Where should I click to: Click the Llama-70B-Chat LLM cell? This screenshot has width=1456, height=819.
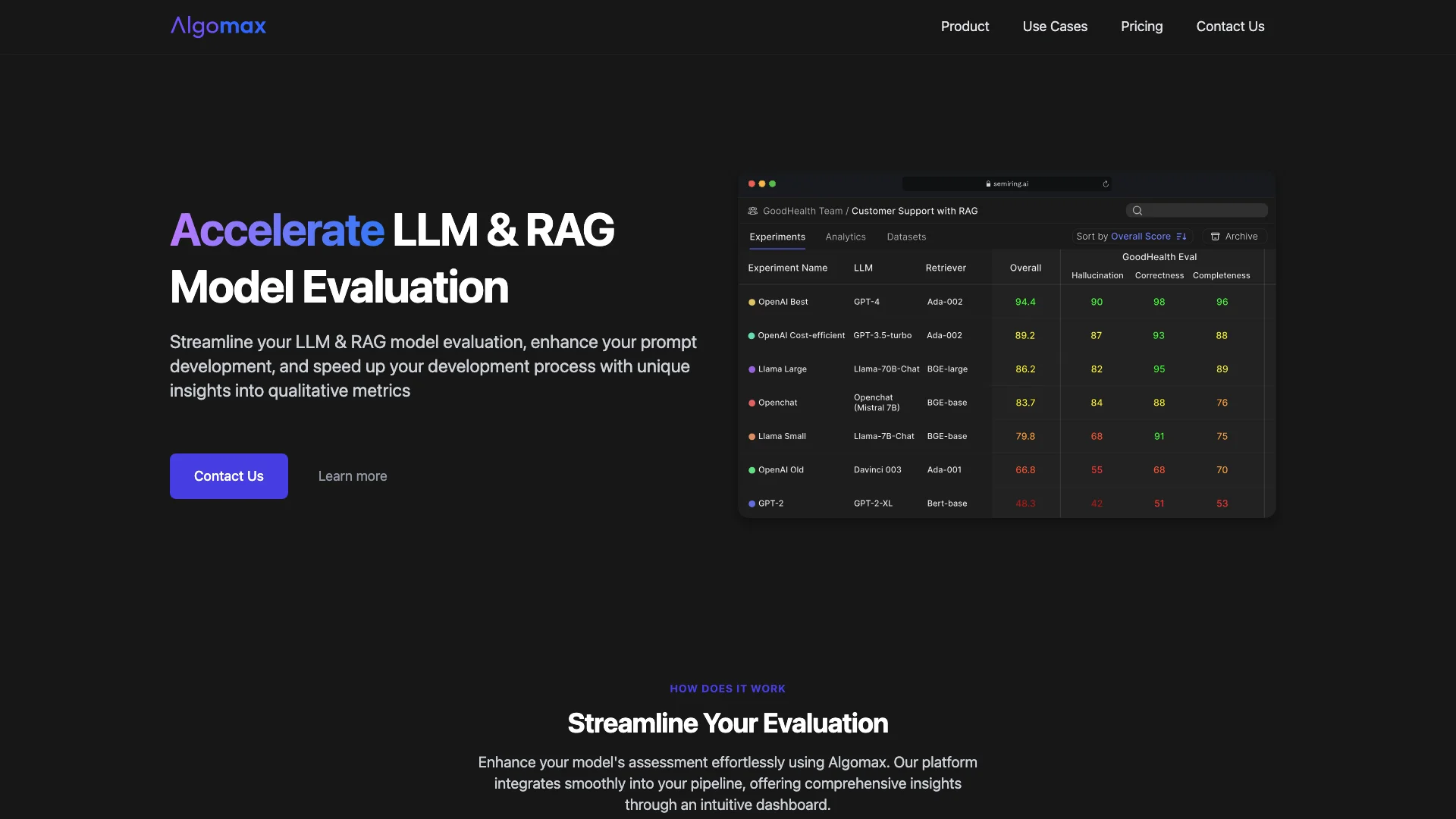tap(886, 369)
